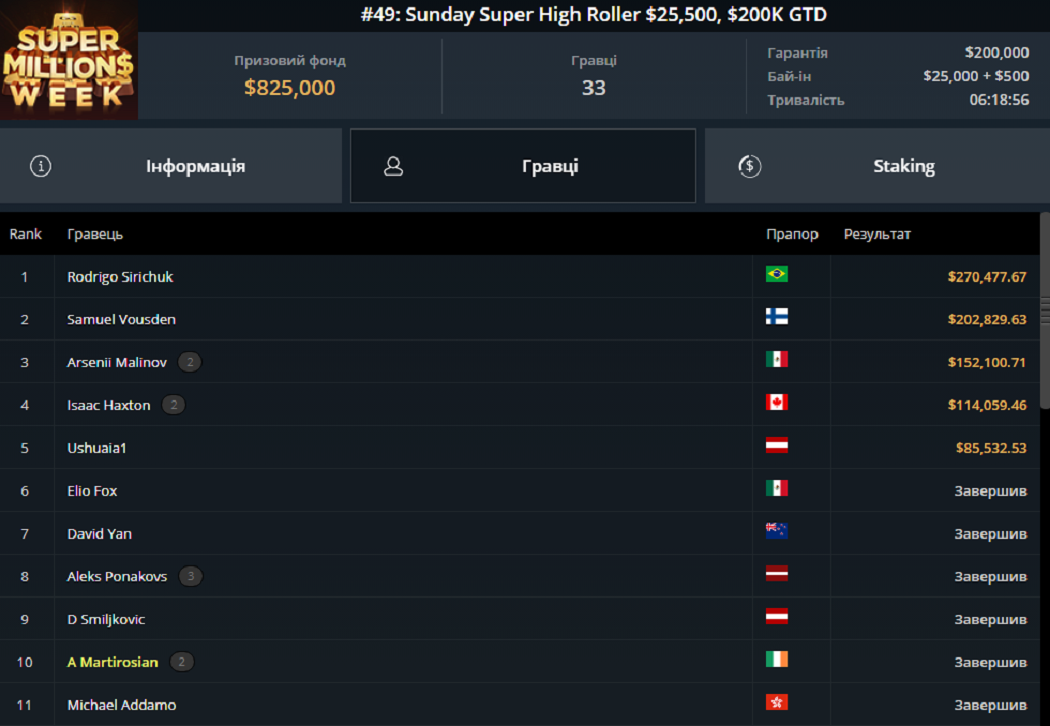Click the player silhouette icon on Гравці tab
This screenshot has height=726, width=1050.
coord(393,166)
